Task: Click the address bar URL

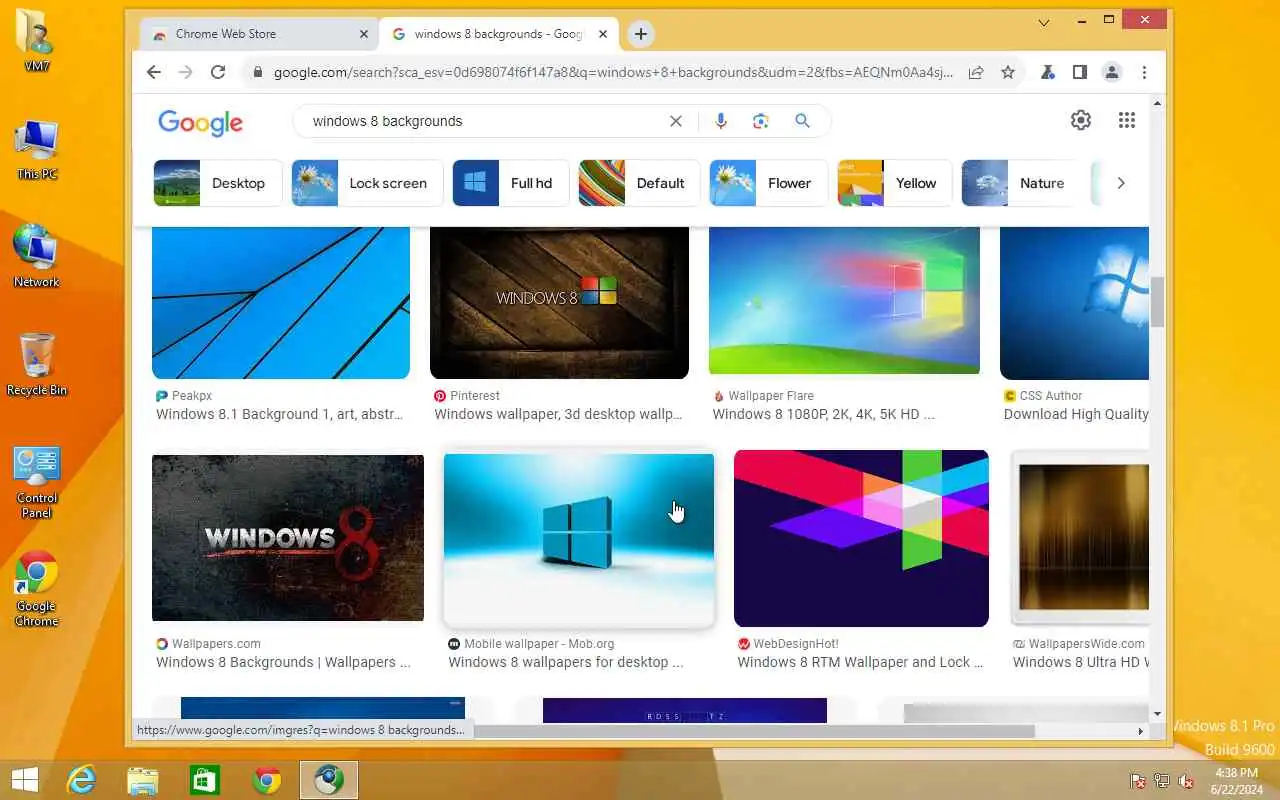Action: 613,72
